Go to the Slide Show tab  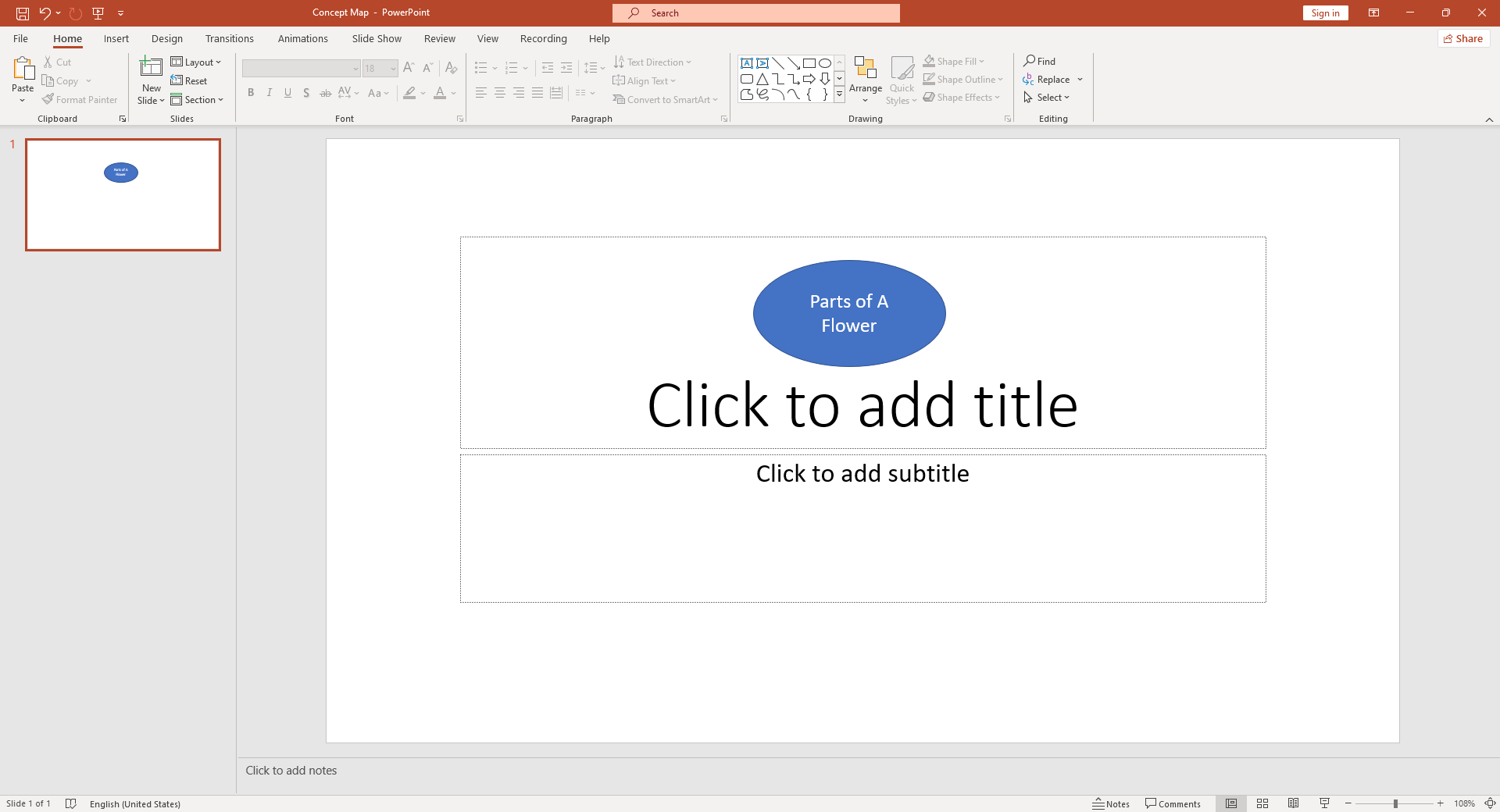coord(377,38)
